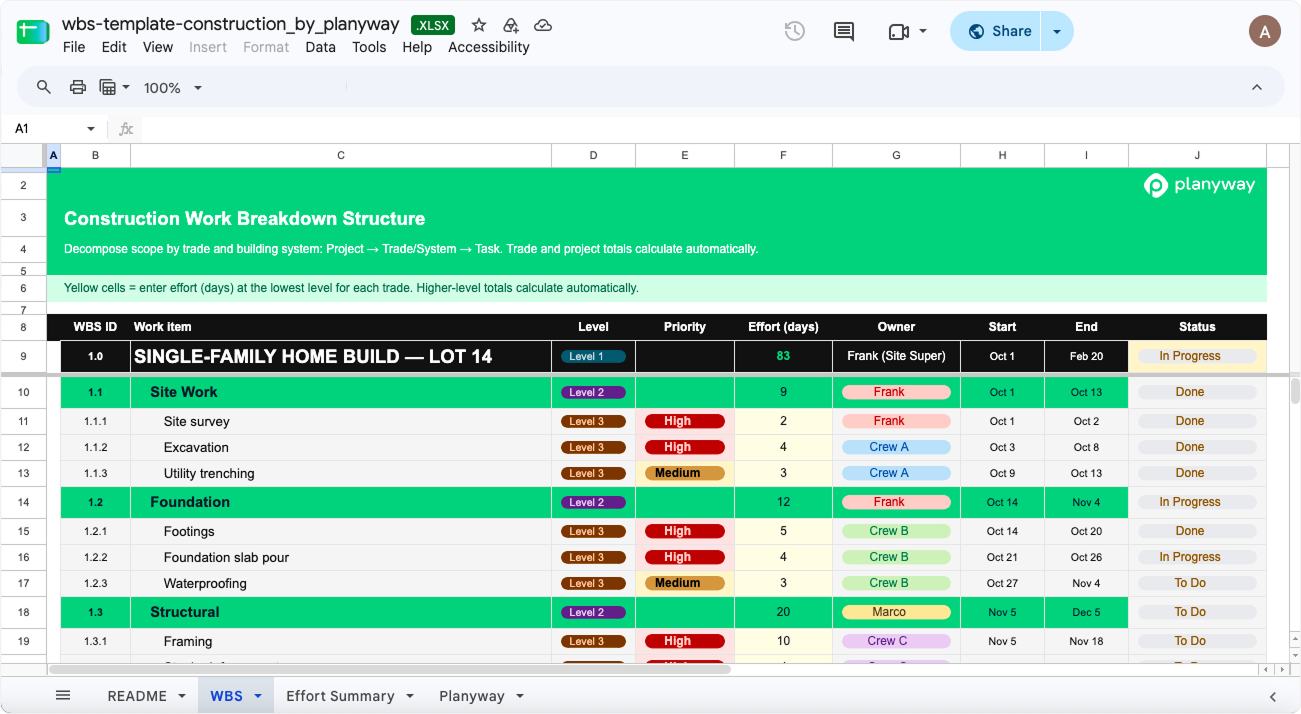Switch to the Effort Summary sheet tab
Viewport: 1301px width, 714px height.
[x=340, y=696]
